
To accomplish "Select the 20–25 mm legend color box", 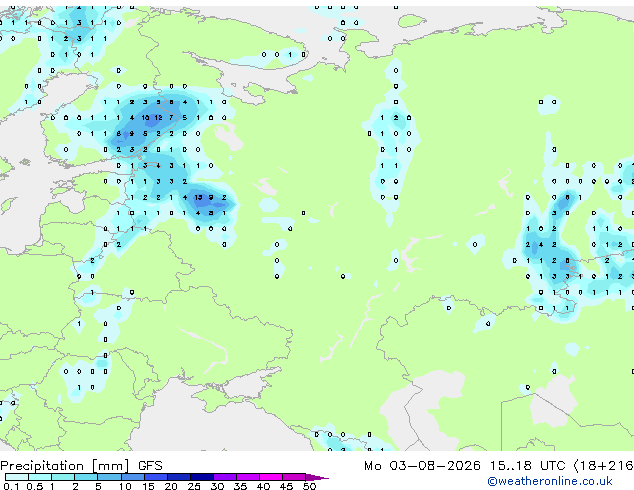I will point(178,477).
